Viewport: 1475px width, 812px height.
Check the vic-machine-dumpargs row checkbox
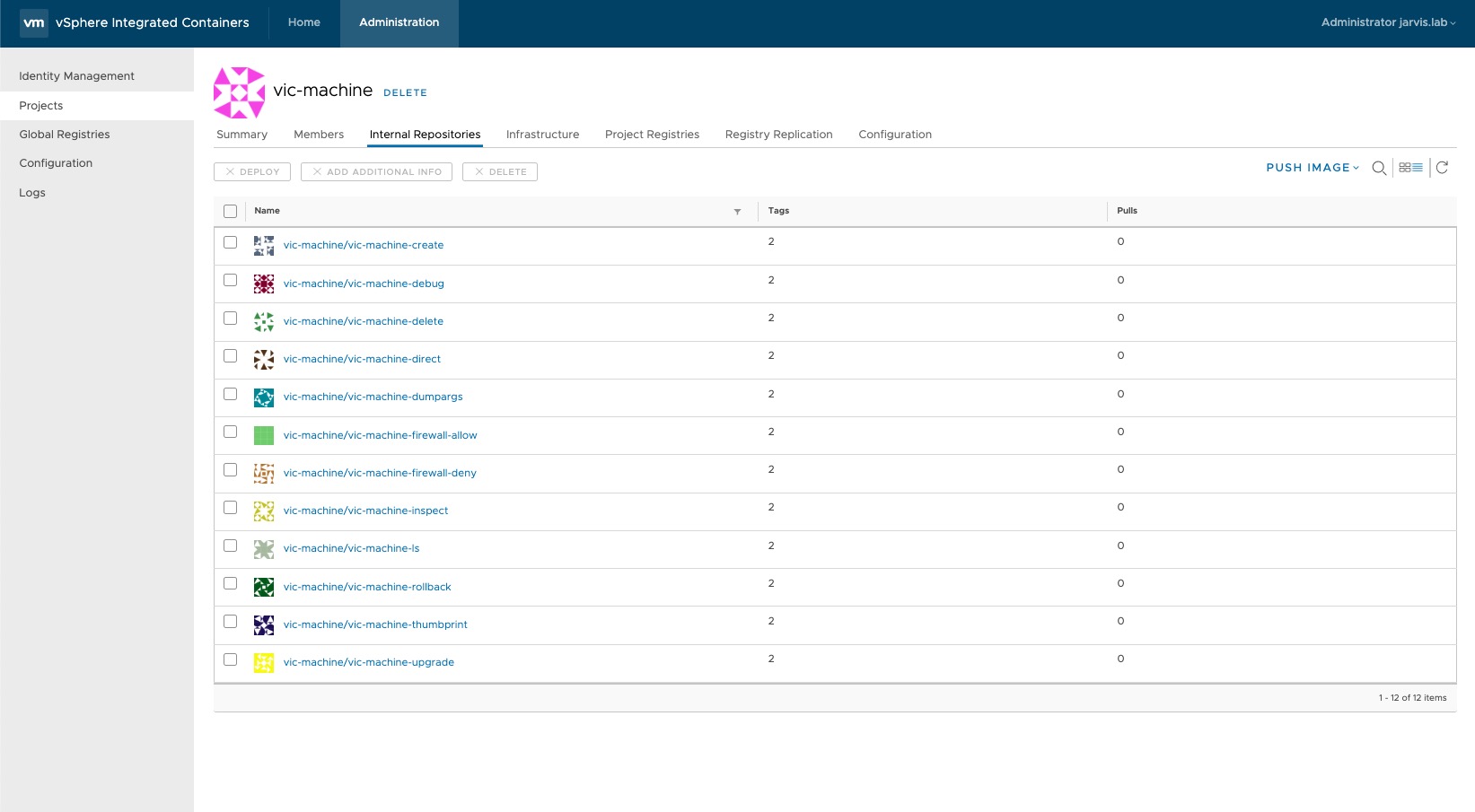pos(230,394)
